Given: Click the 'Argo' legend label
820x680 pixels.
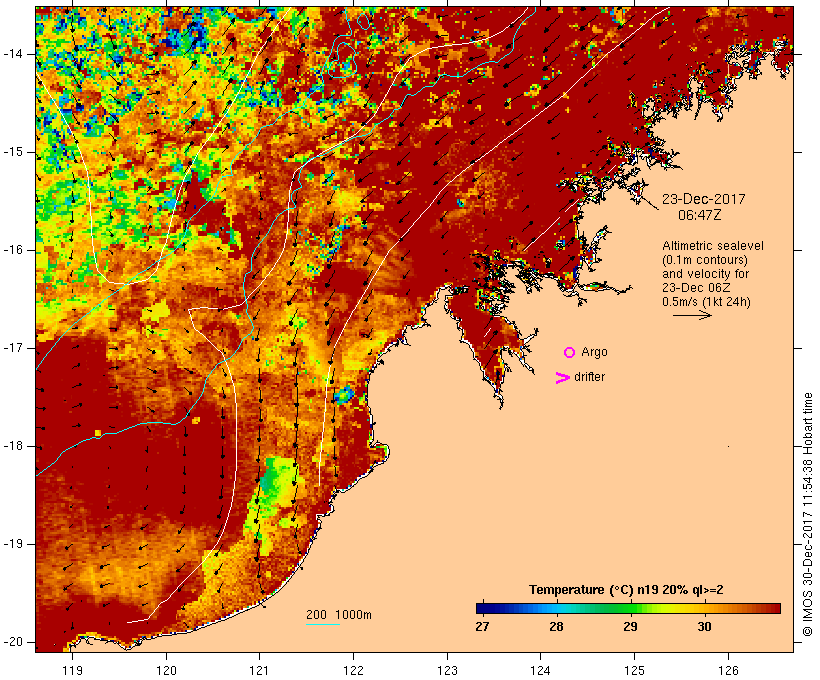Looking at the screenshot, I should point(594,353).
